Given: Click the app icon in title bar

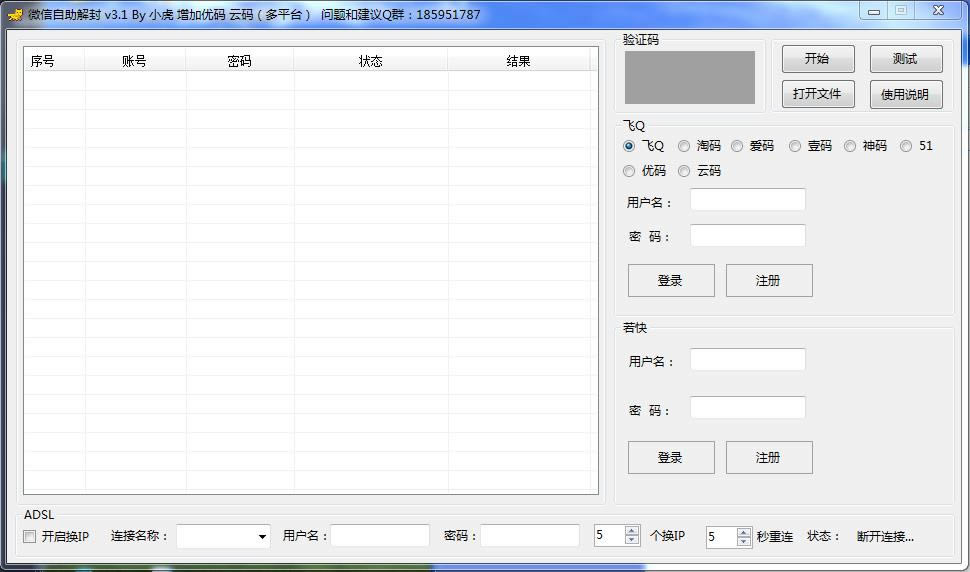Looking at the screenshot, I should (15, 14).
